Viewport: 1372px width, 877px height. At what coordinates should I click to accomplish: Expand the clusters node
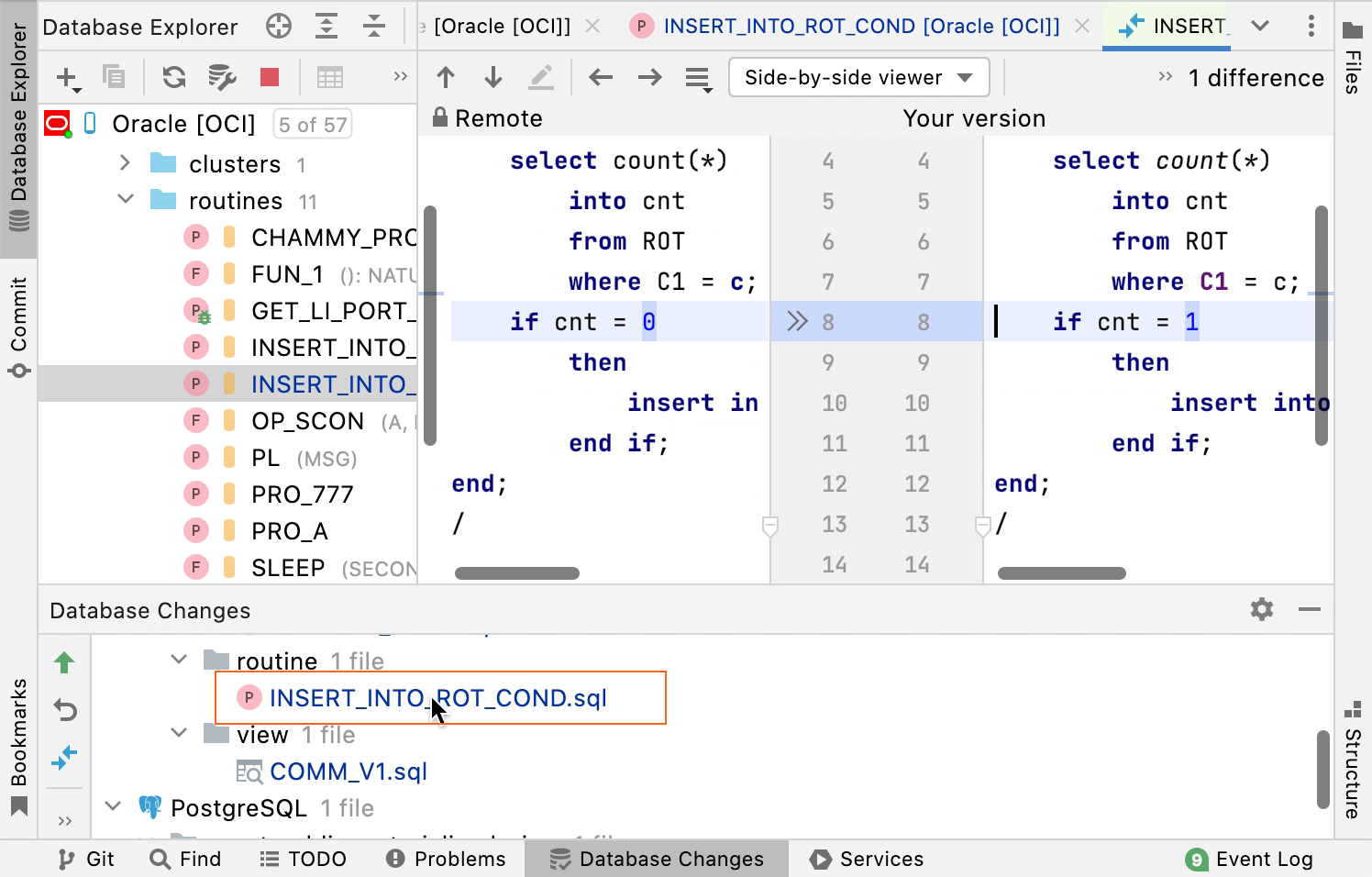(125, 163)
